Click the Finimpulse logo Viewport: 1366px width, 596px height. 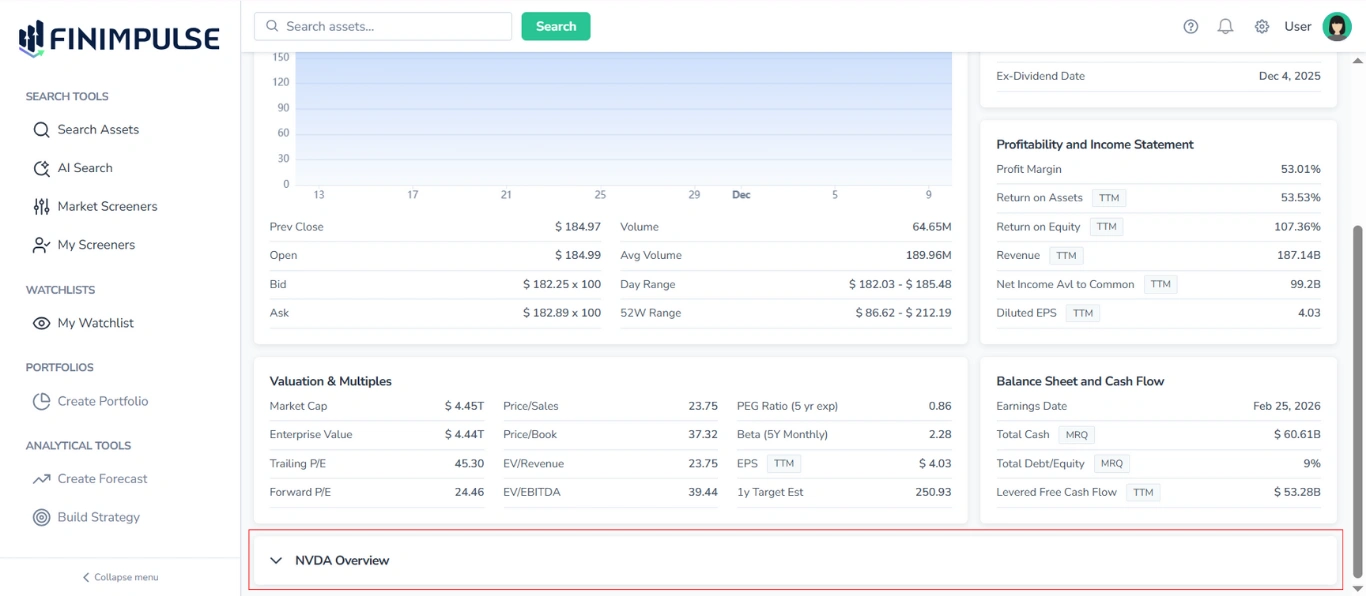(x=117, y=38)
